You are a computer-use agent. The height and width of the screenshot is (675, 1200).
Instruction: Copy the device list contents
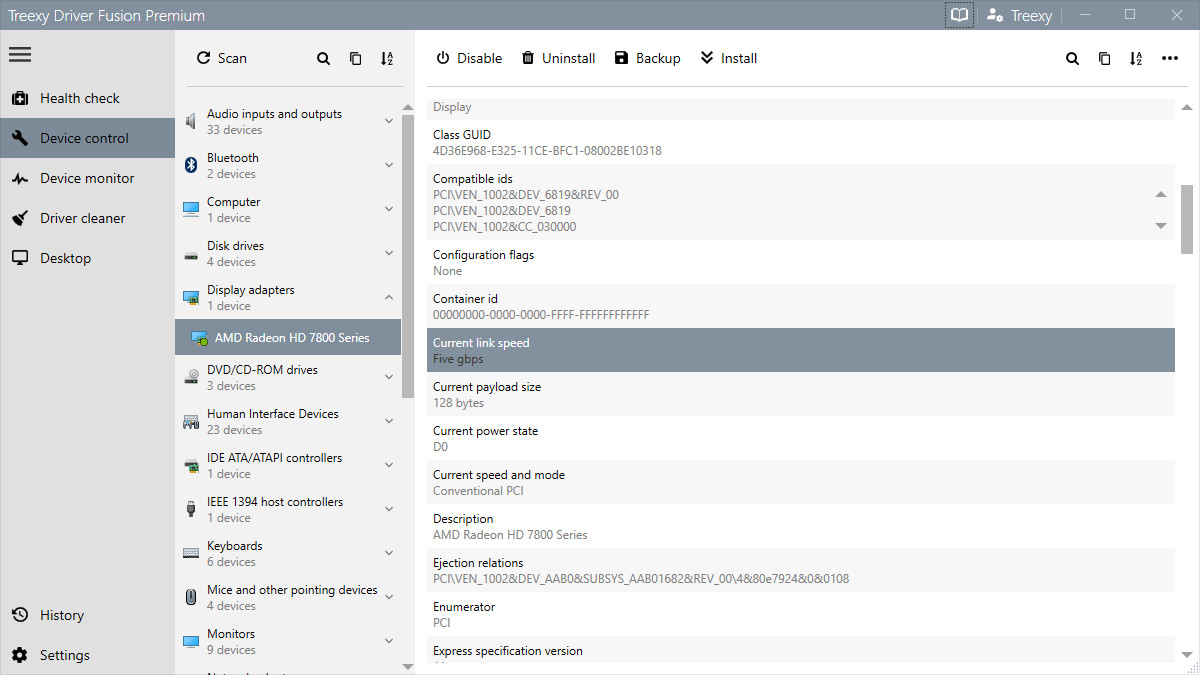[x=355, y=58]
